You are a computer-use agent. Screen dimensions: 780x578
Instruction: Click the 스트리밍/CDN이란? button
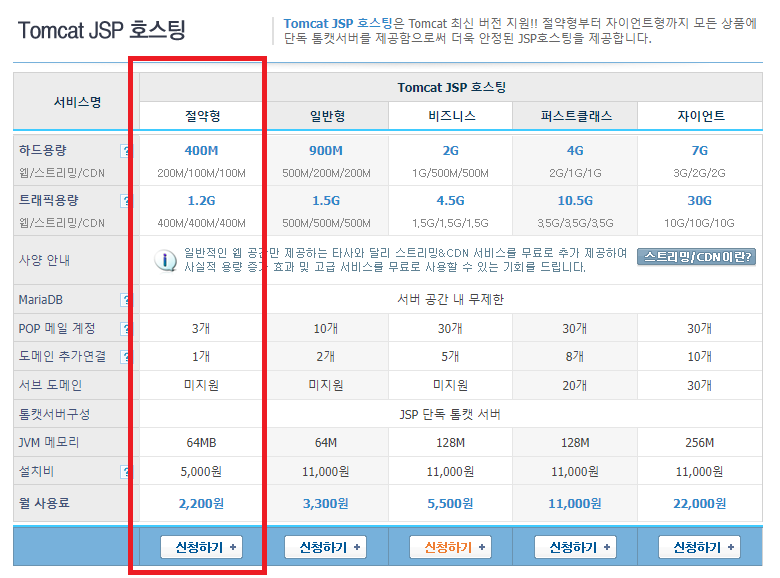click(x=696, y=257)
